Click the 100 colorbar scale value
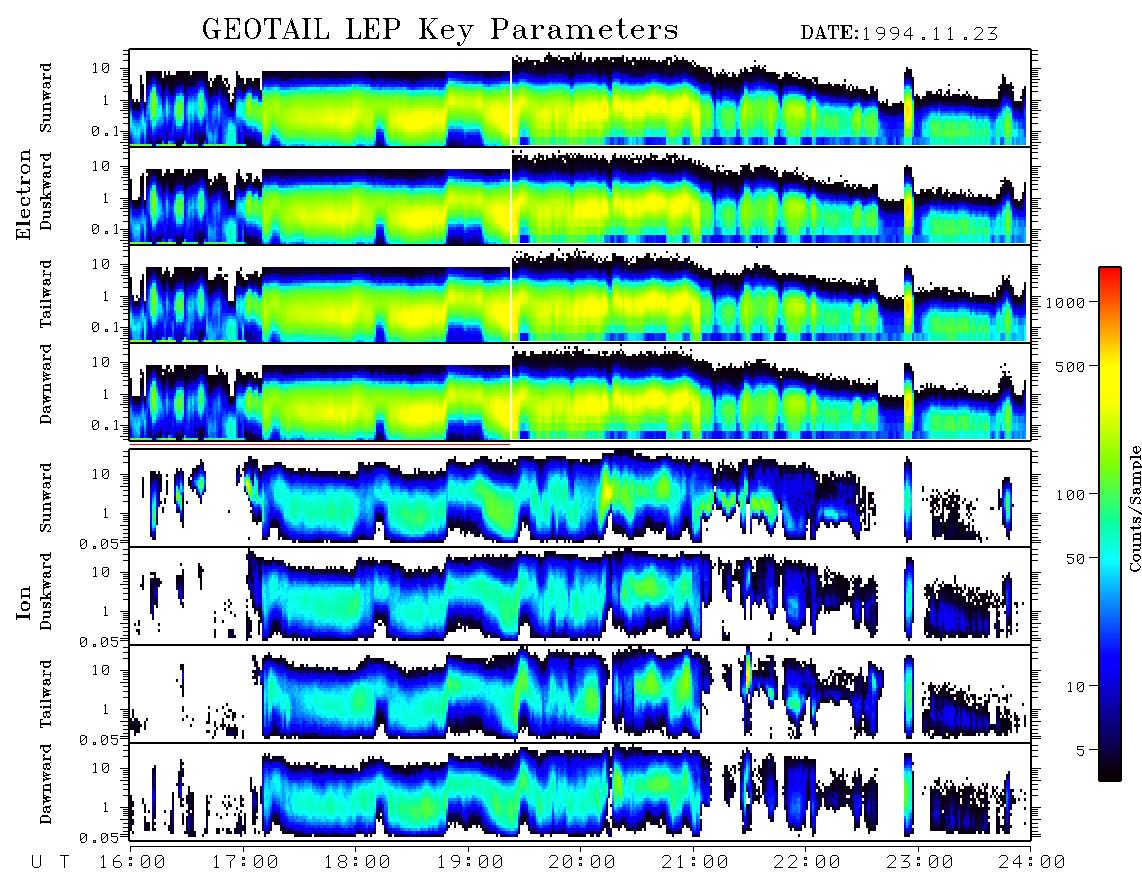The image size is (1142, 880). (1070, 494)
